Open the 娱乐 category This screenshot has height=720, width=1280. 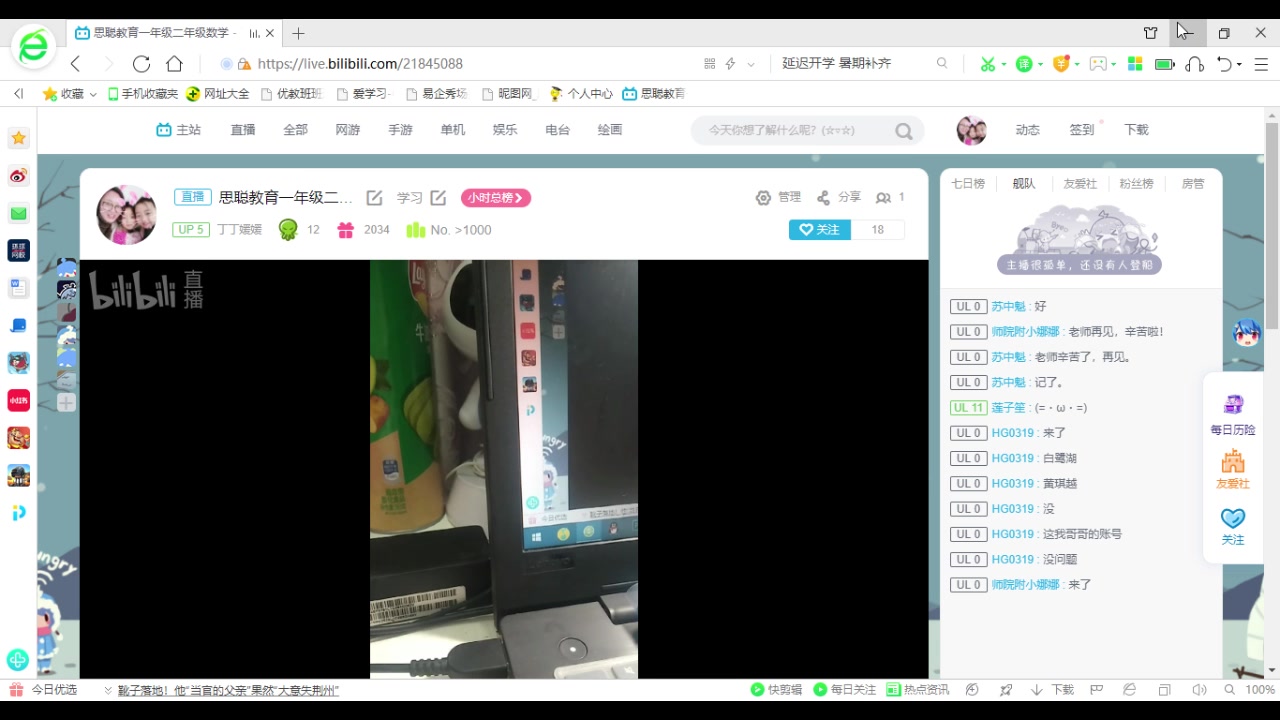tap(505, 130)
